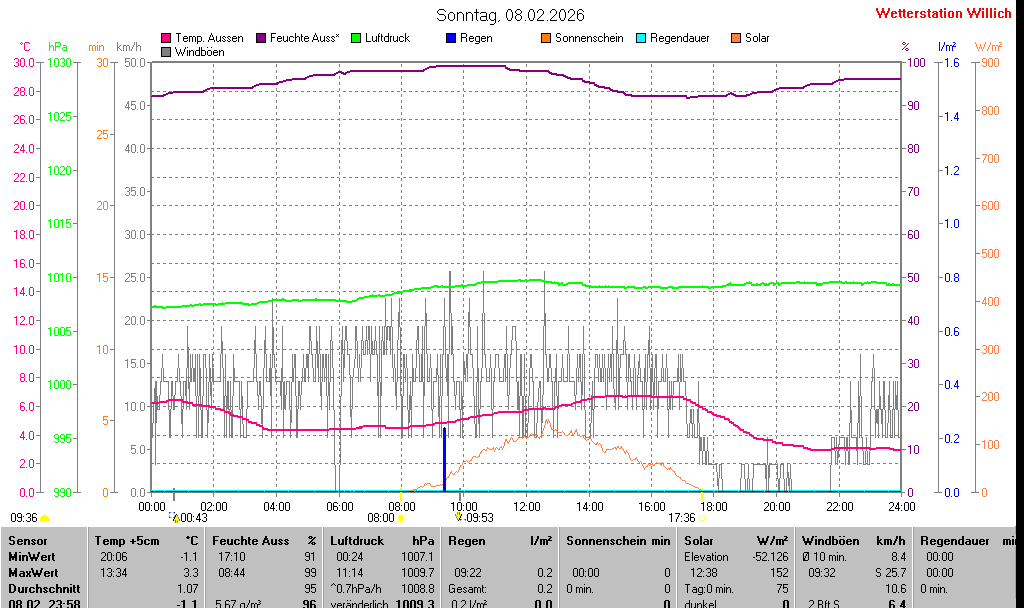Screen dimensions: 1024x608
Task: Click the purple Feuchte Auss legend square
Action: tap(261, 38)
